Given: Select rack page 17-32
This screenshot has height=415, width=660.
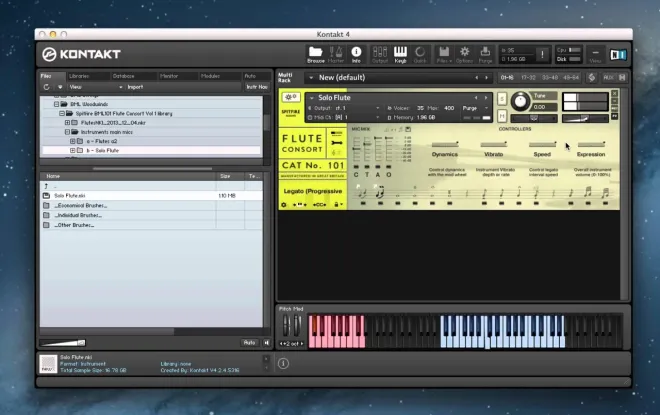Looking at the screenshot, I should point(528,77).
